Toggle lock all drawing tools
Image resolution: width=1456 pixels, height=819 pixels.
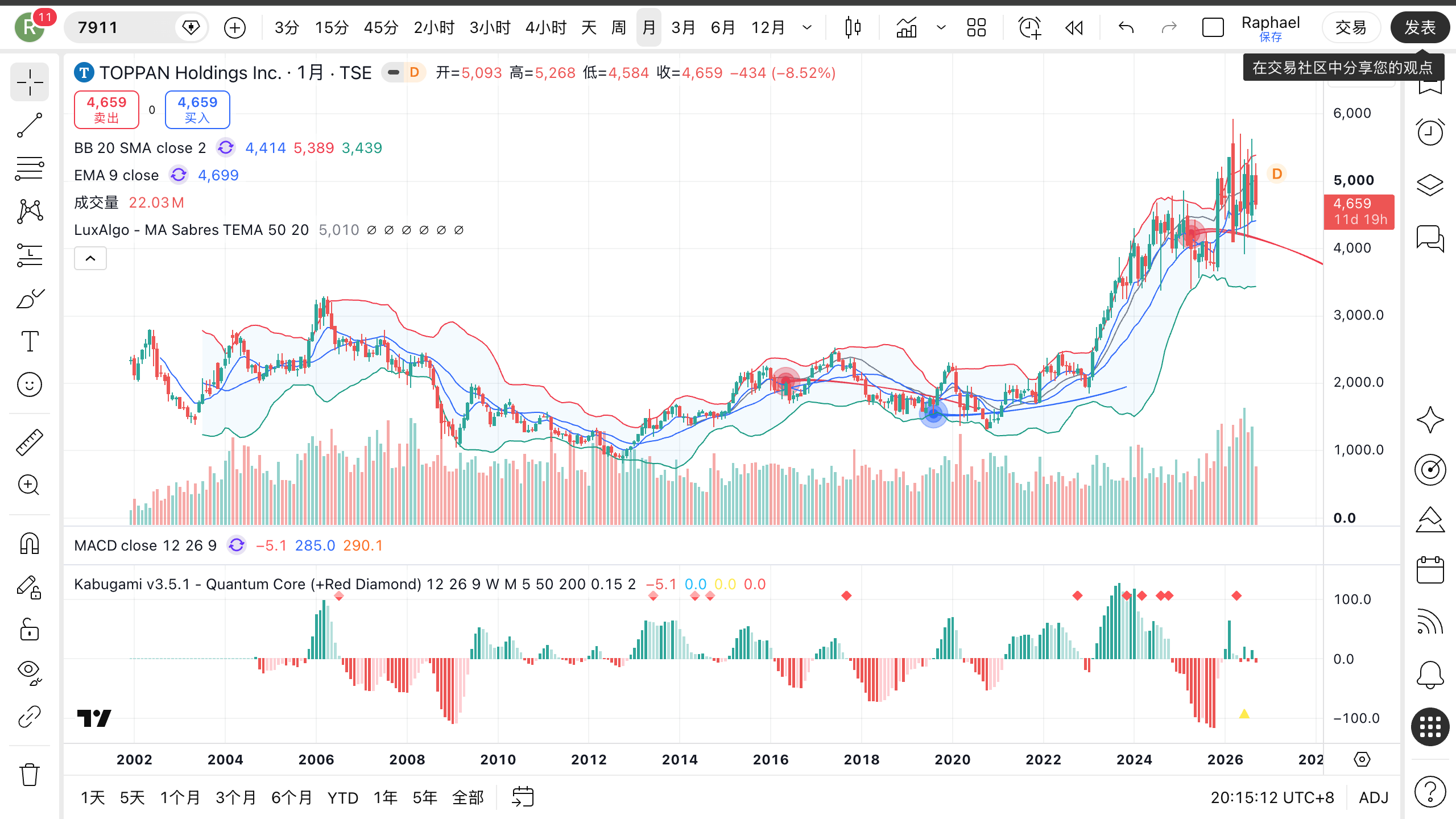click(x=30, y=630)
